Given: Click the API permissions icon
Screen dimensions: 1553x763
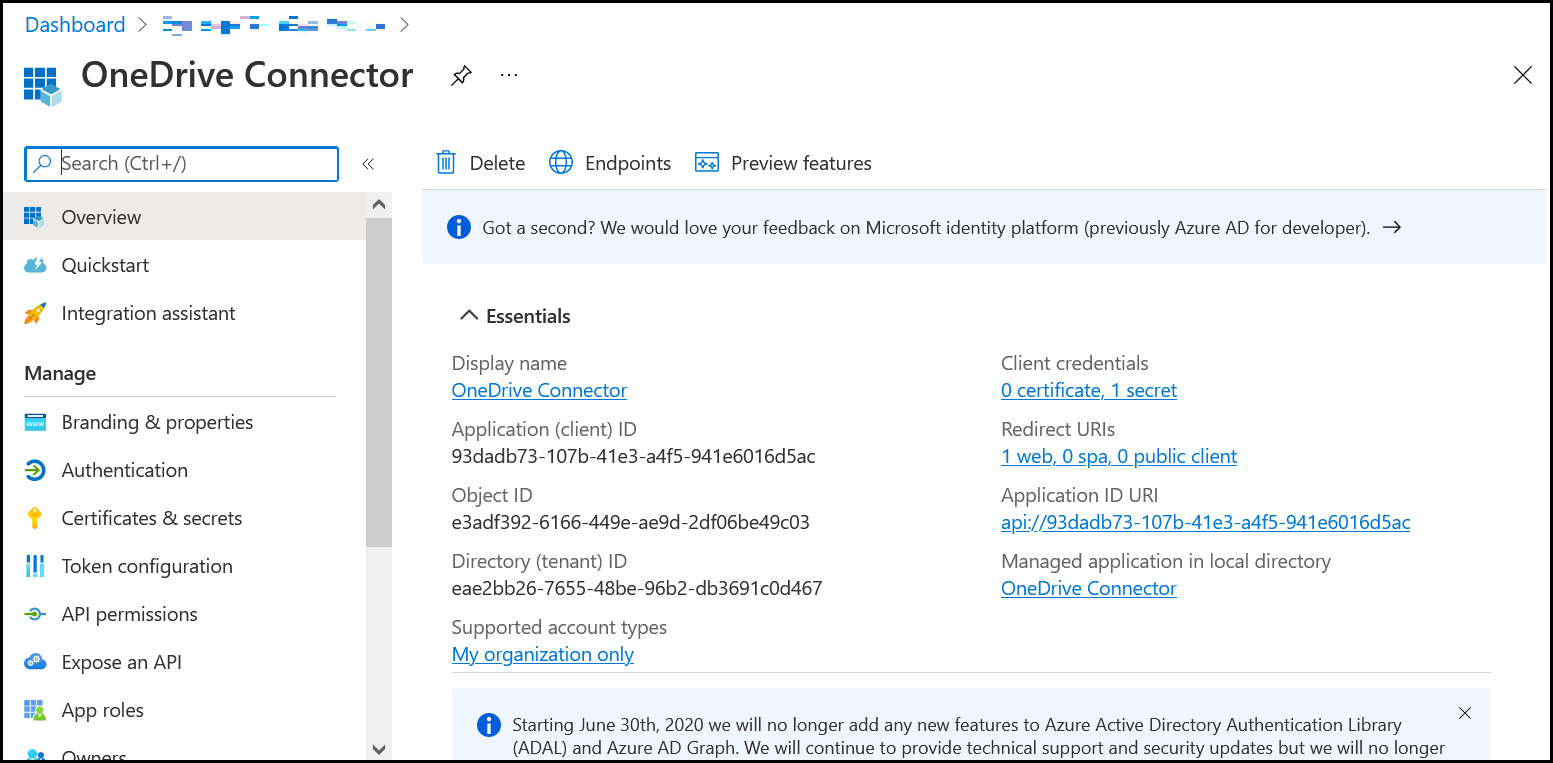Looking at the screenshot, I should coord(35,614).
